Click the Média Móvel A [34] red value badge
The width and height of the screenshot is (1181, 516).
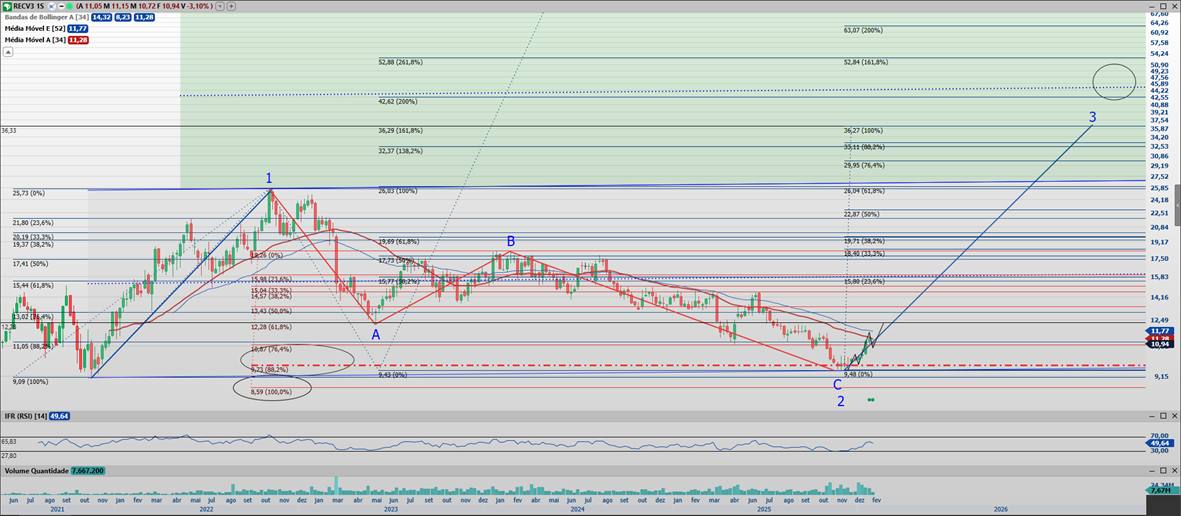(x=78, y=40)
